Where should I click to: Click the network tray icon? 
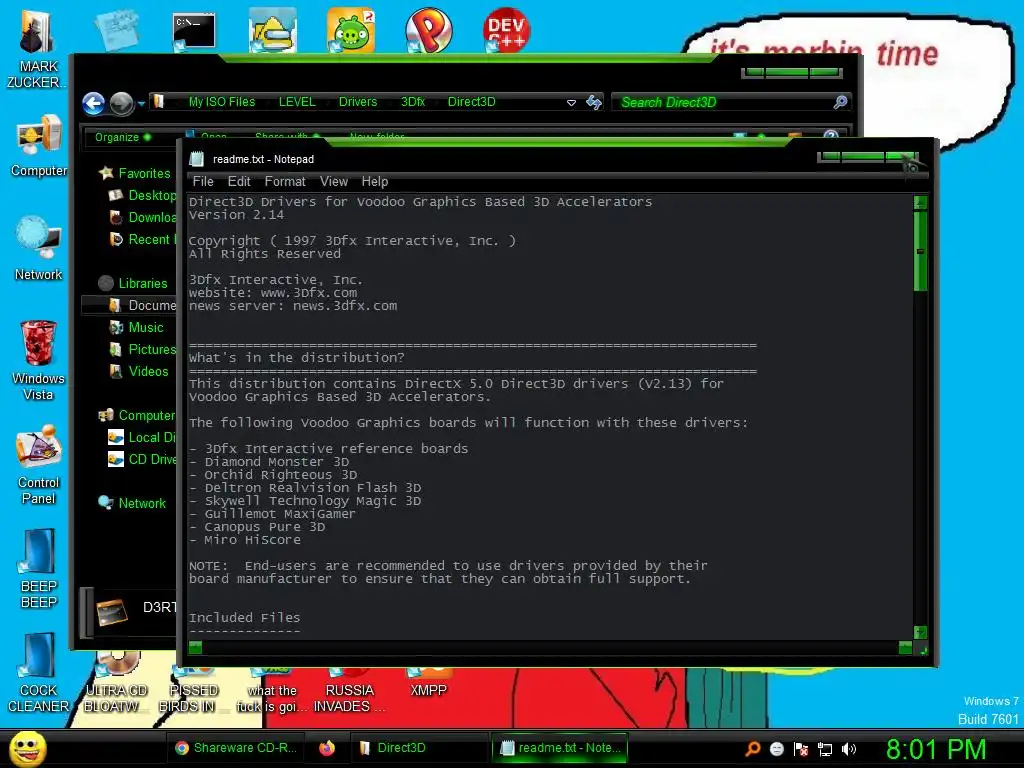point(825,749)
